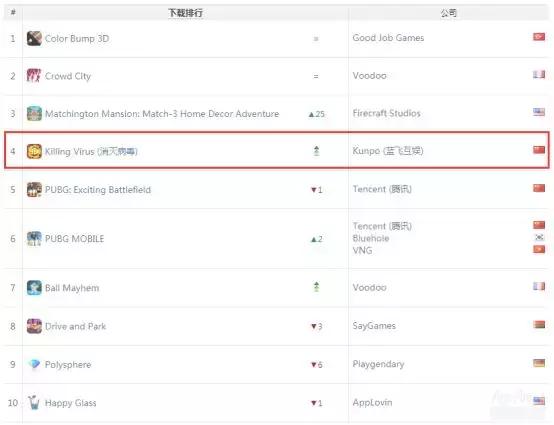Select rank number 7 cell

click(x=13, y=288)
